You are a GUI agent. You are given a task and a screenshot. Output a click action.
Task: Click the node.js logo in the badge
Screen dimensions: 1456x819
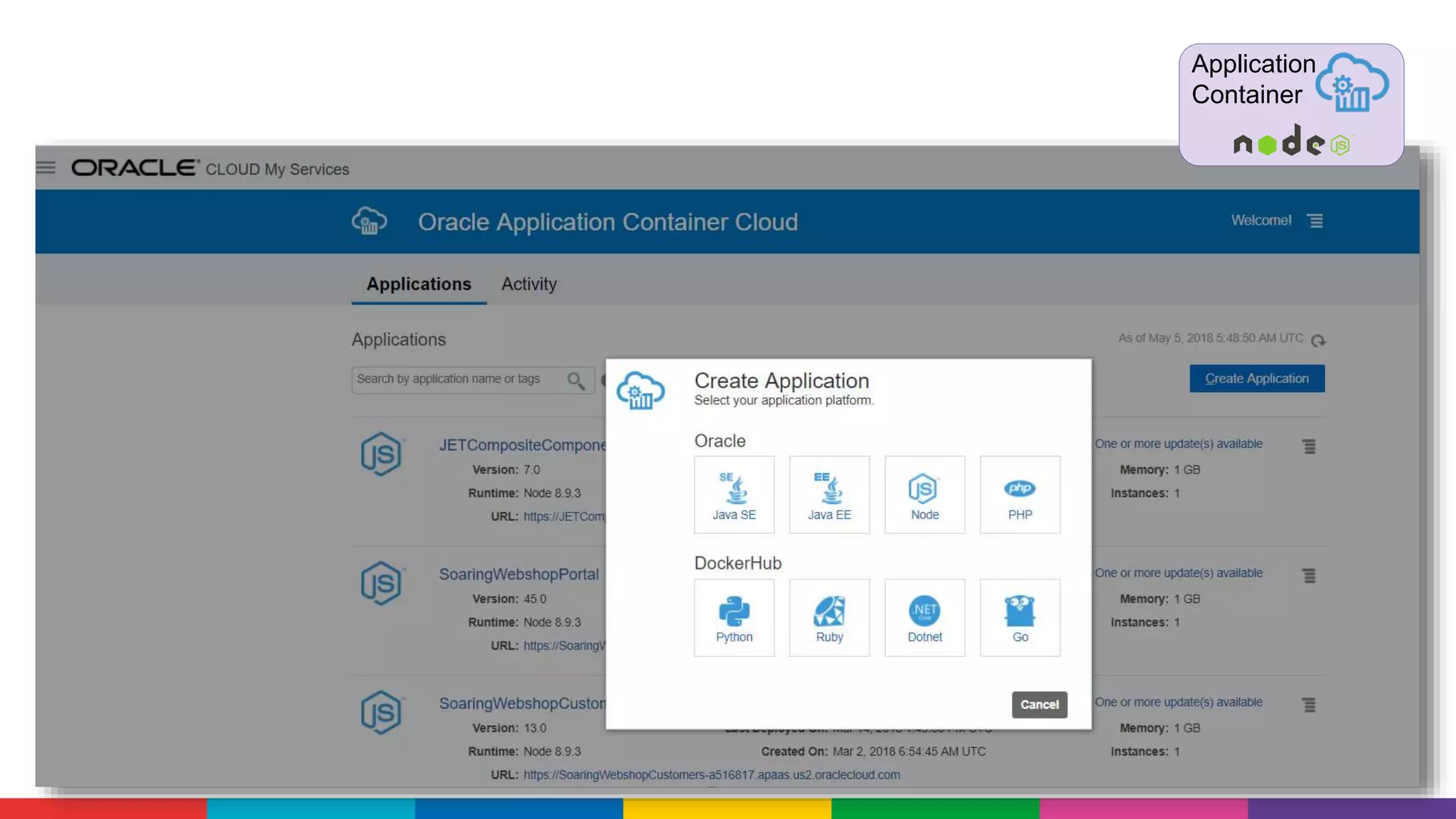pyautogui.click(x=1292, y=141)
